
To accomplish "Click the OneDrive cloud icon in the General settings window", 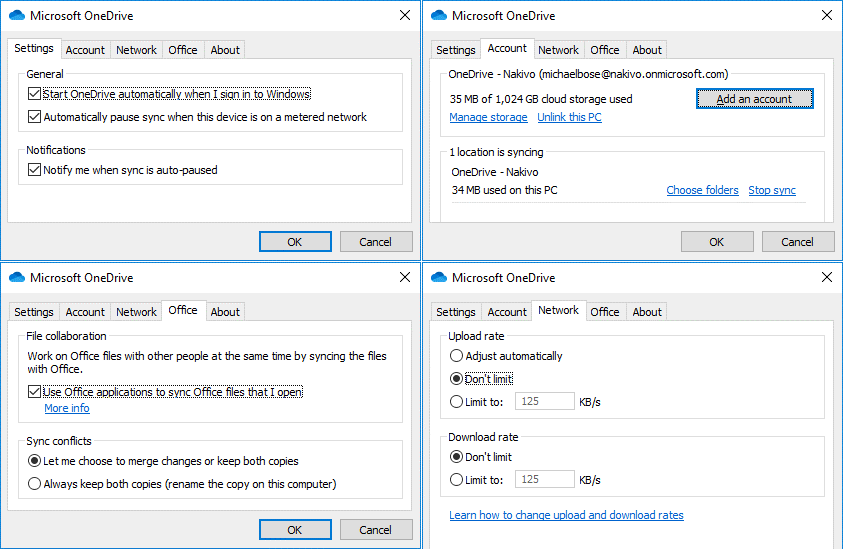I will pos(17,15).
